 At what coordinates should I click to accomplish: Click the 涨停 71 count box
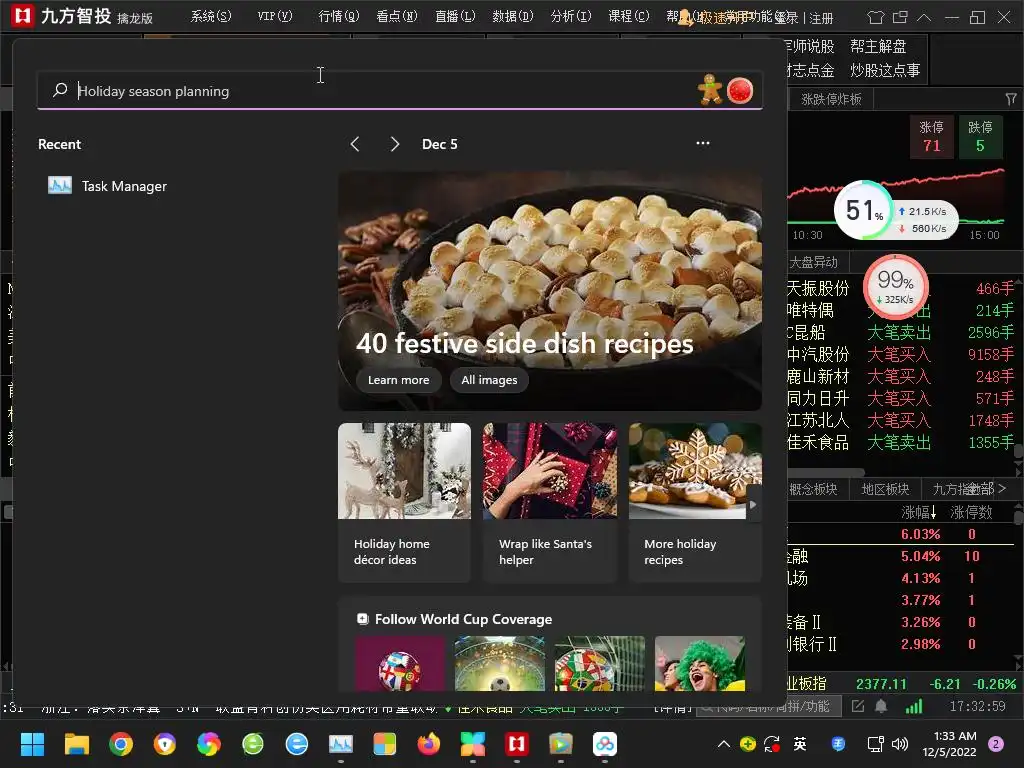(932, 137)
